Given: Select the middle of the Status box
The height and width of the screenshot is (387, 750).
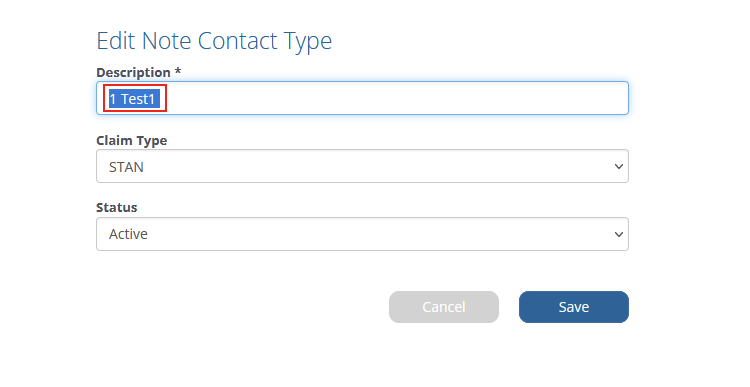Looking at the screenshot, I should coord(362,234).
